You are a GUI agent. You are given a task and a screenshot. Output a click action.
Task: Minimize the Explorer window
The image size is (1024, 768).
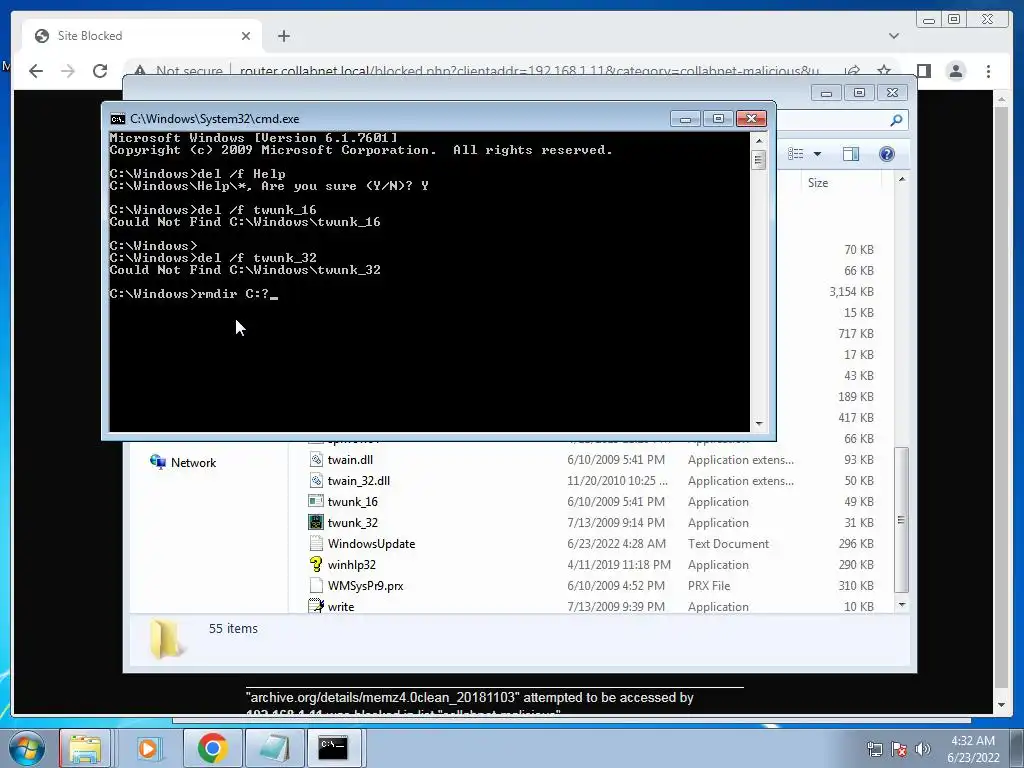[826, 93]
